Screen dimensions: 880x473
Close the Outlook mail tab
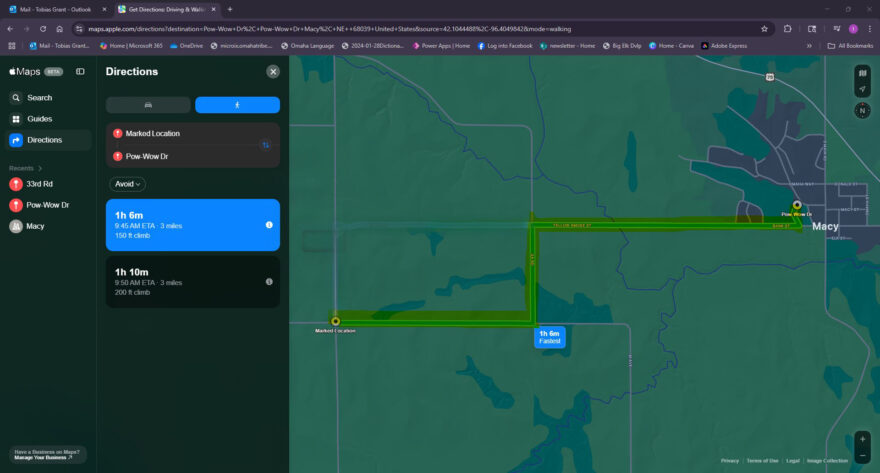104,10
